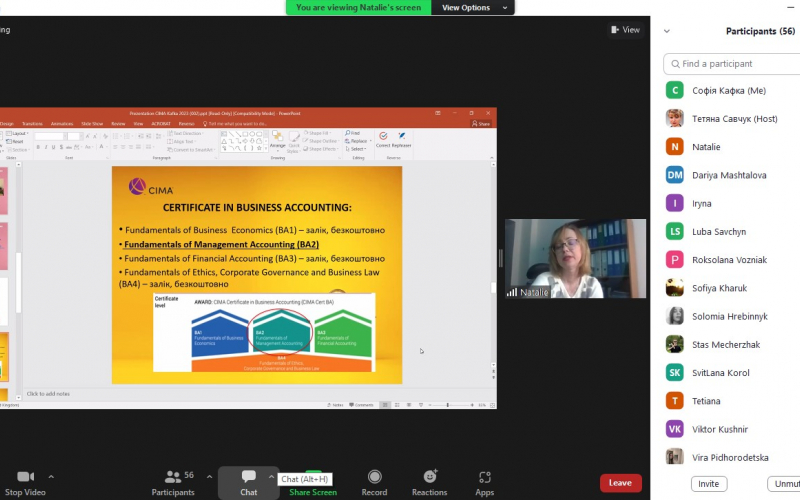Image resolution: width=800 pixels, height=500 pixels.
Task: Click the Find a participant search field
Action: [732, 64]
